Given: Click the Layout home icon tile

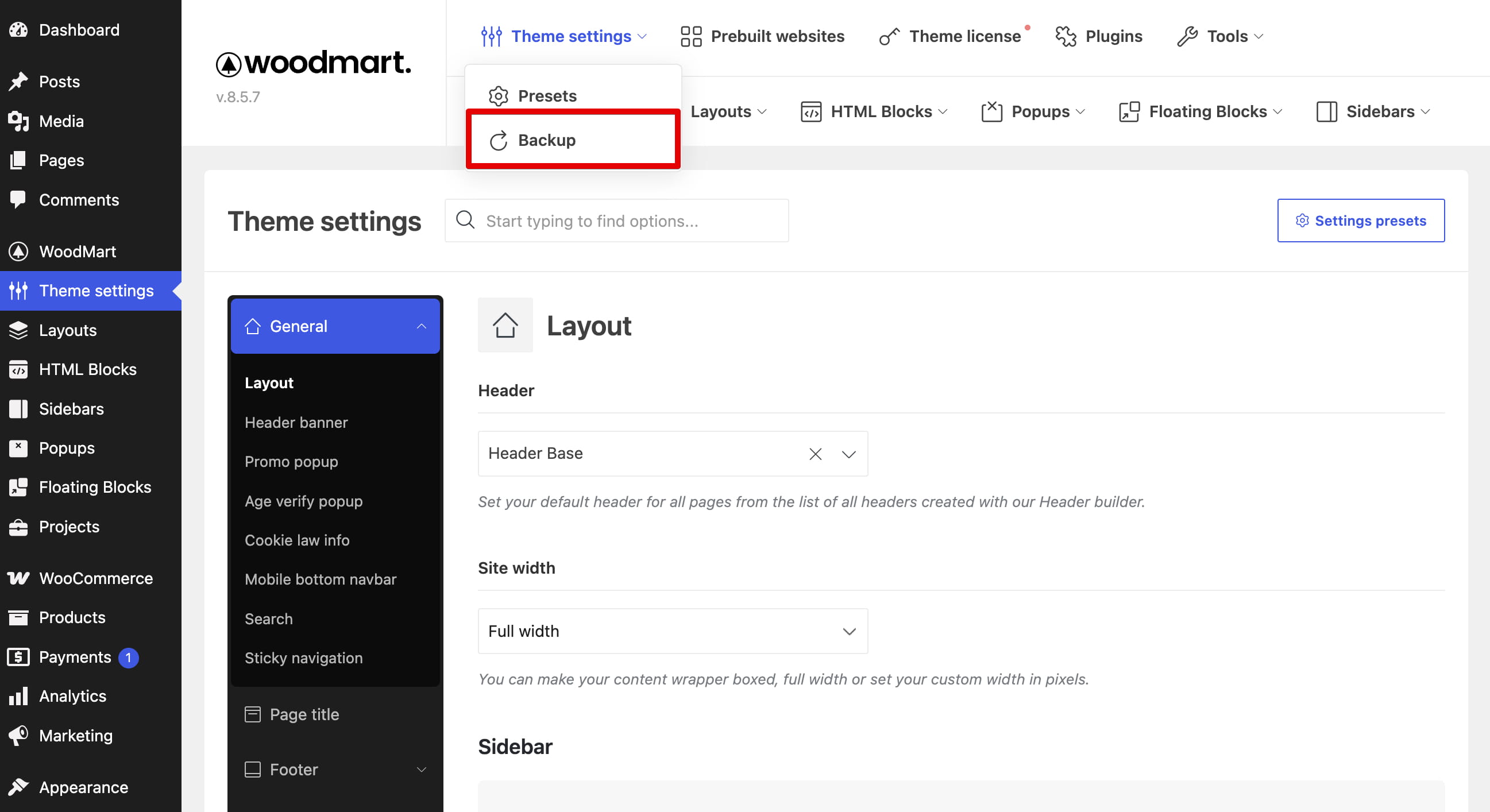Looking at the screenshot, I should [x=505, y=325].
